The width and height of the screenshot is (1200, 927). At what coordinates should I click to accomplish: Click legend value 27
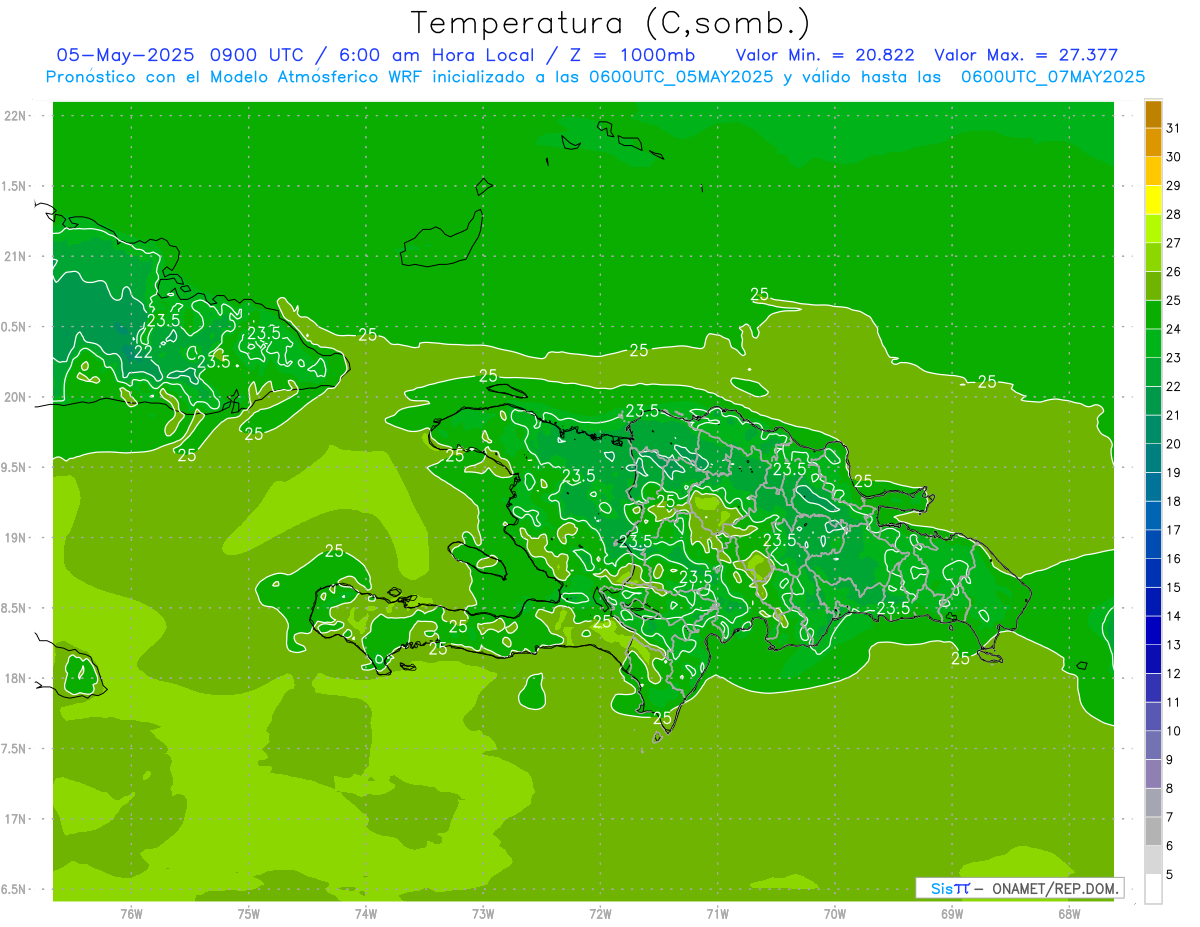click(1173, 243)
